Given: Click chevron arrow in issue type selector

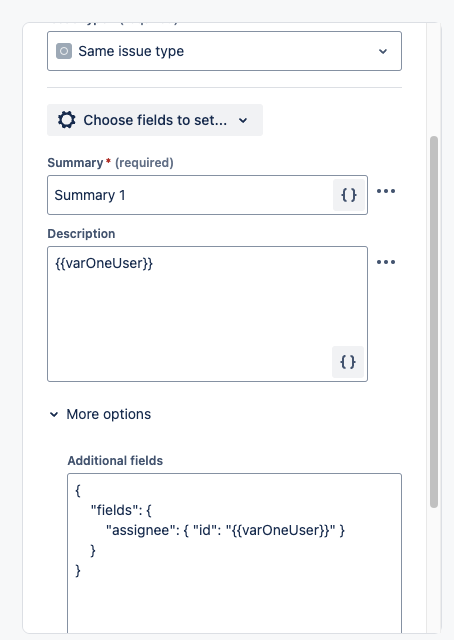Looking at the screenshot, I should pos(383,51).
